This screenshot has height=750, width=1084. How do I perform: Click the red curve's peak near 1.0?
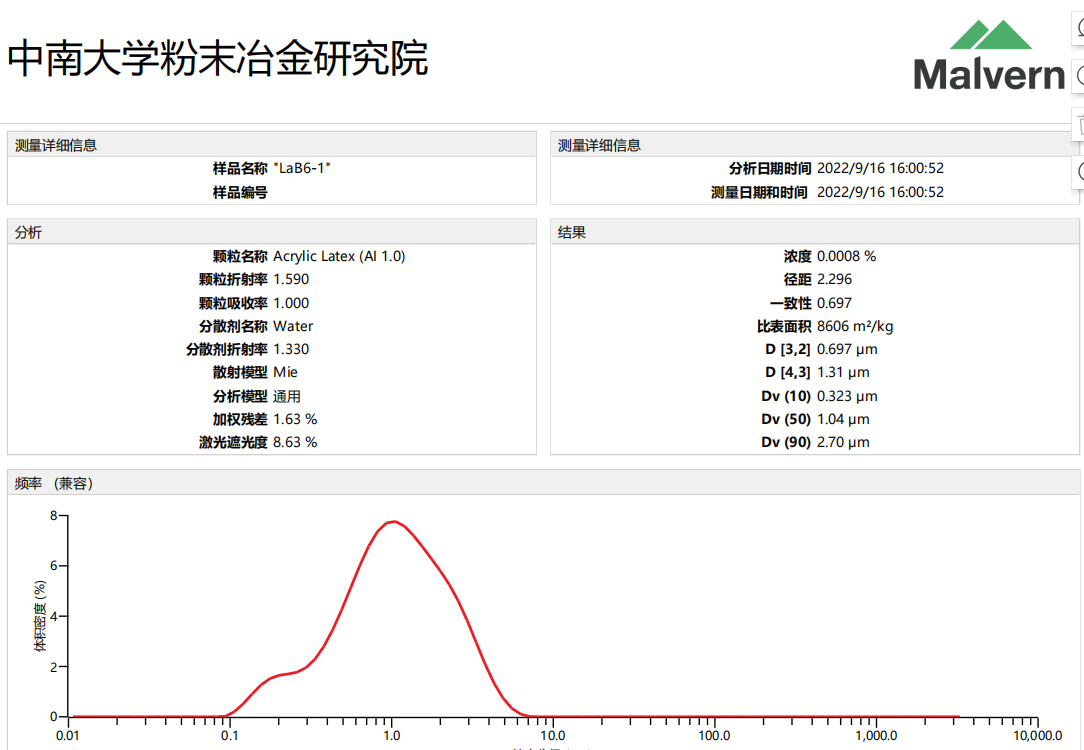[393, 521]
